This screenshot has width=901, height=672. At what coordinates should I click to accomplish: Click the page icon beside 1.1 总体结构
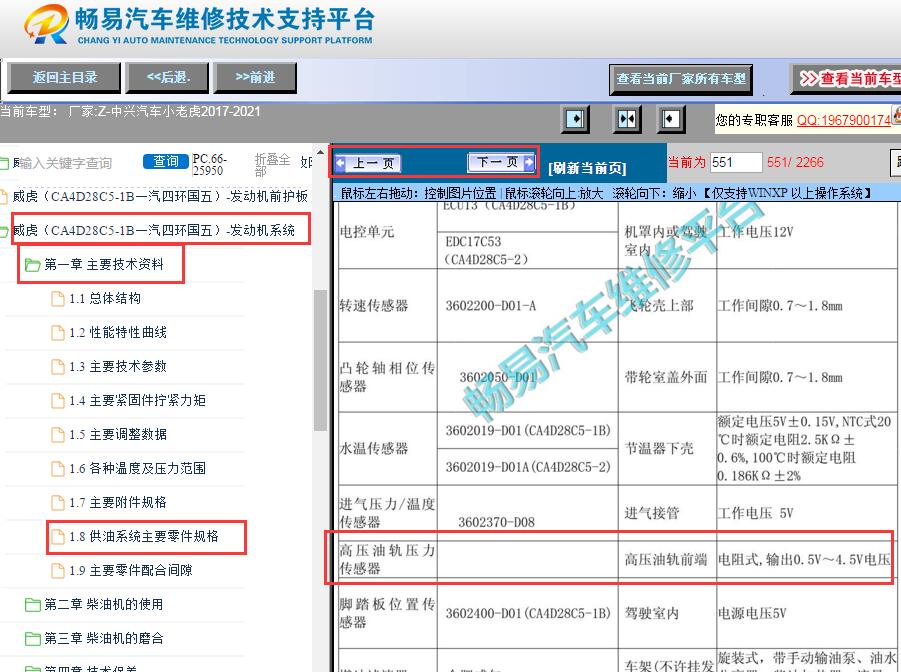pos(57,298)
